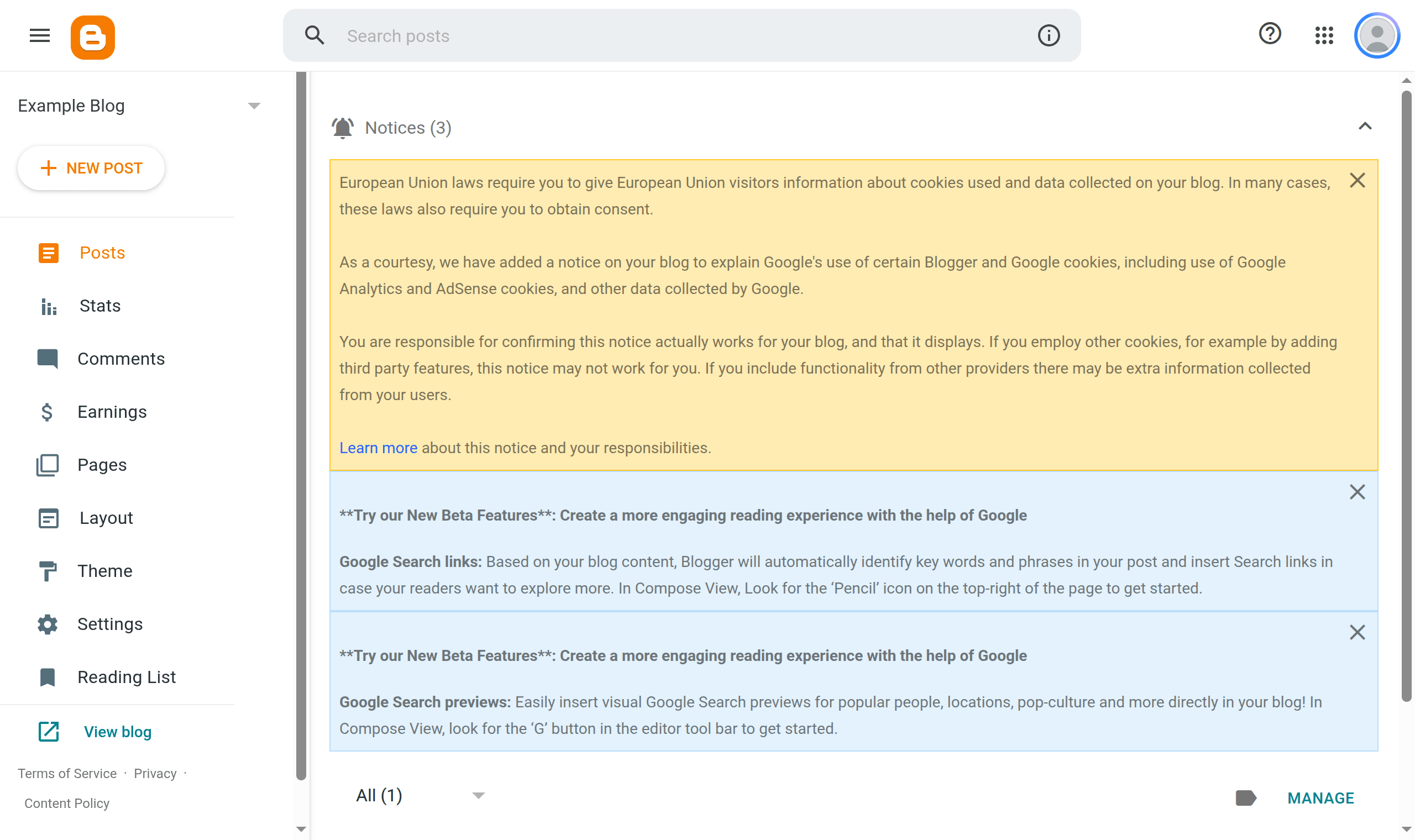
Task: Open Terms of Service link
Action: (x=67, y=774)
